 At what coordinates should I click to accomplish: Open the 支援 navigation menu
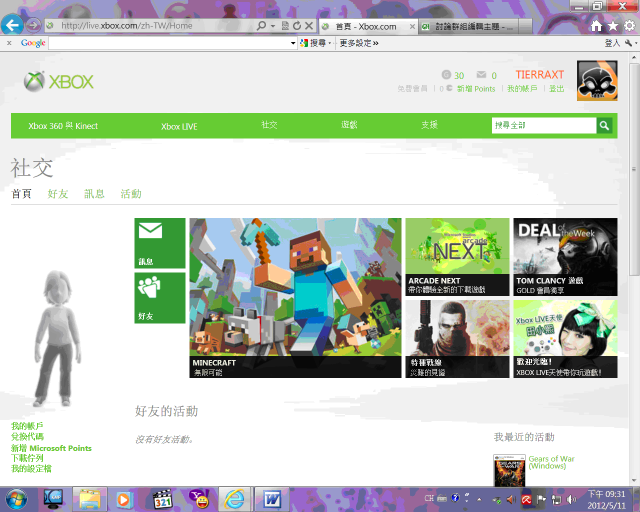429,125
